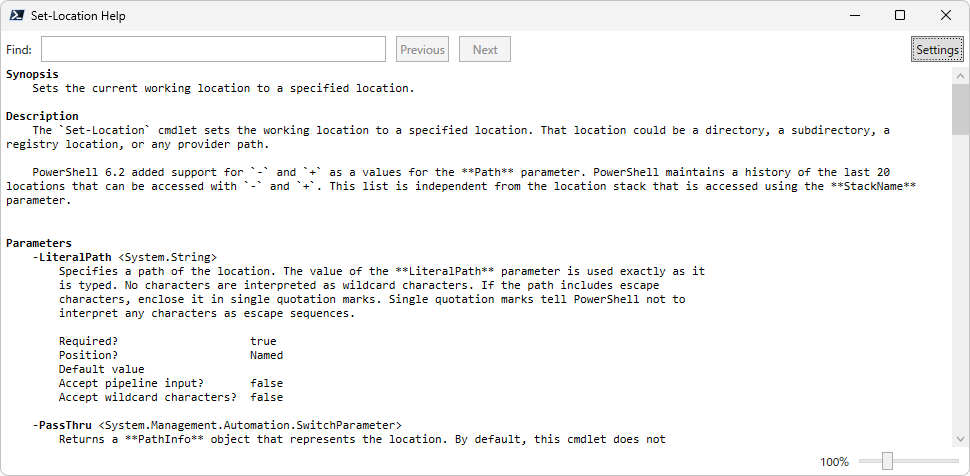Click the Description heading
The width and height of the screenshot is (970, 476).
42,116
